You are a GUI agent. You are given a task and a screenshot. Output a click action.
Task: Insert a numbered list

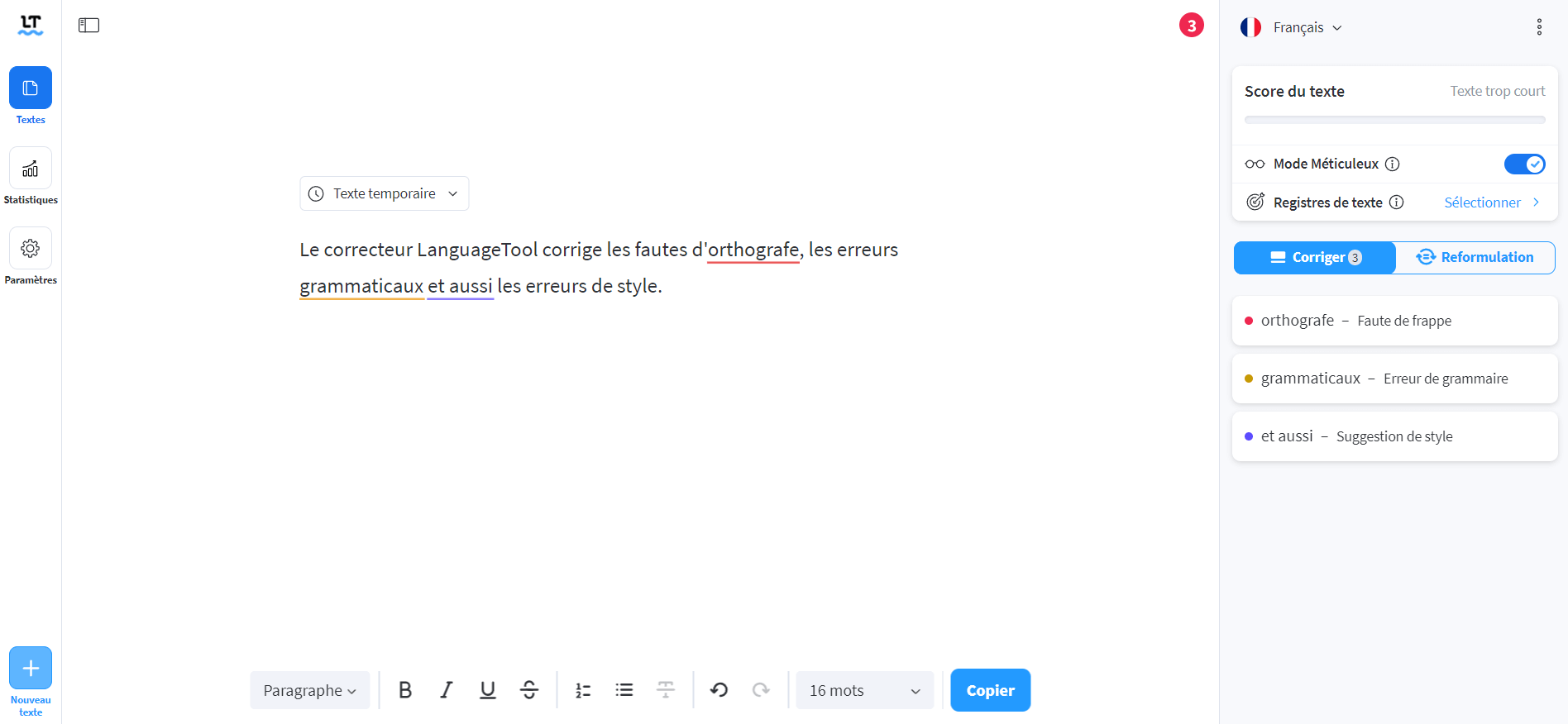(x=583, y=690)
